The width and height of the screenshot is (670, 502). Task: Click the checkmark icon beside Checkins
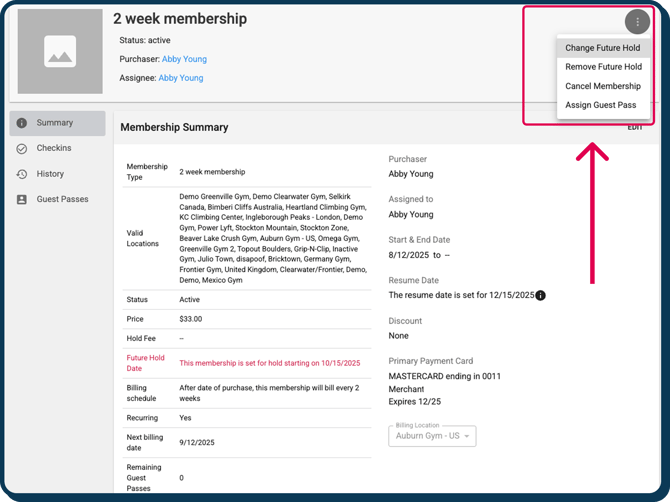(22, 149)
